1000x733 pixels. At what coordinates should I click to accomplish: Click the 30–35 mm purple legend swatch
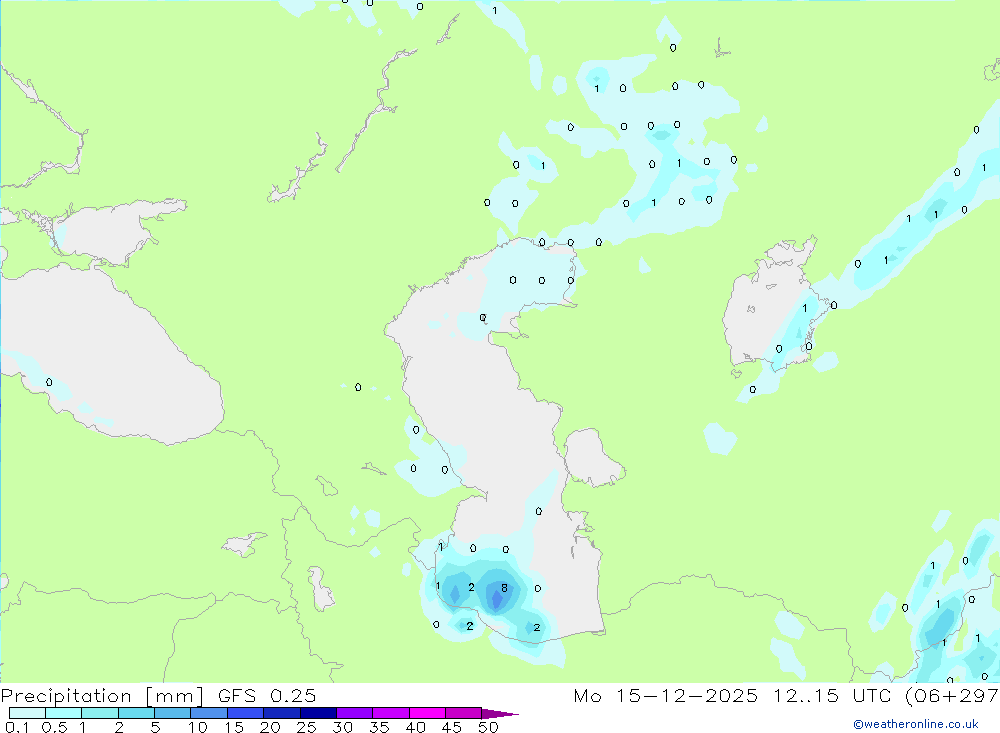tap(355, 713)
